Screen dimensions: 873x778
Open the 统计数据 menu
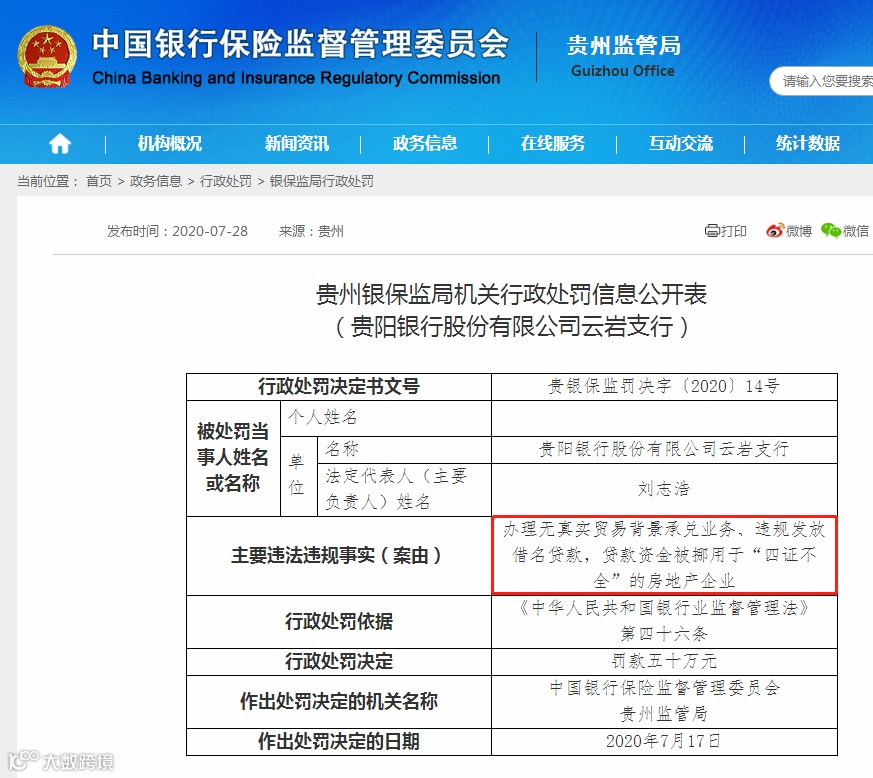coord(808,144)
